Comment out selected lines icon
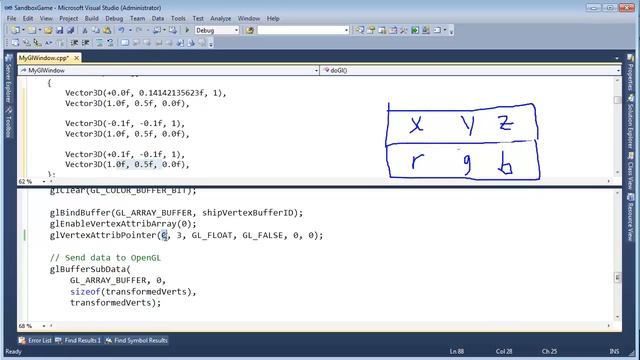Viewport: 640px width, 360px height. (x=100, y=42)
